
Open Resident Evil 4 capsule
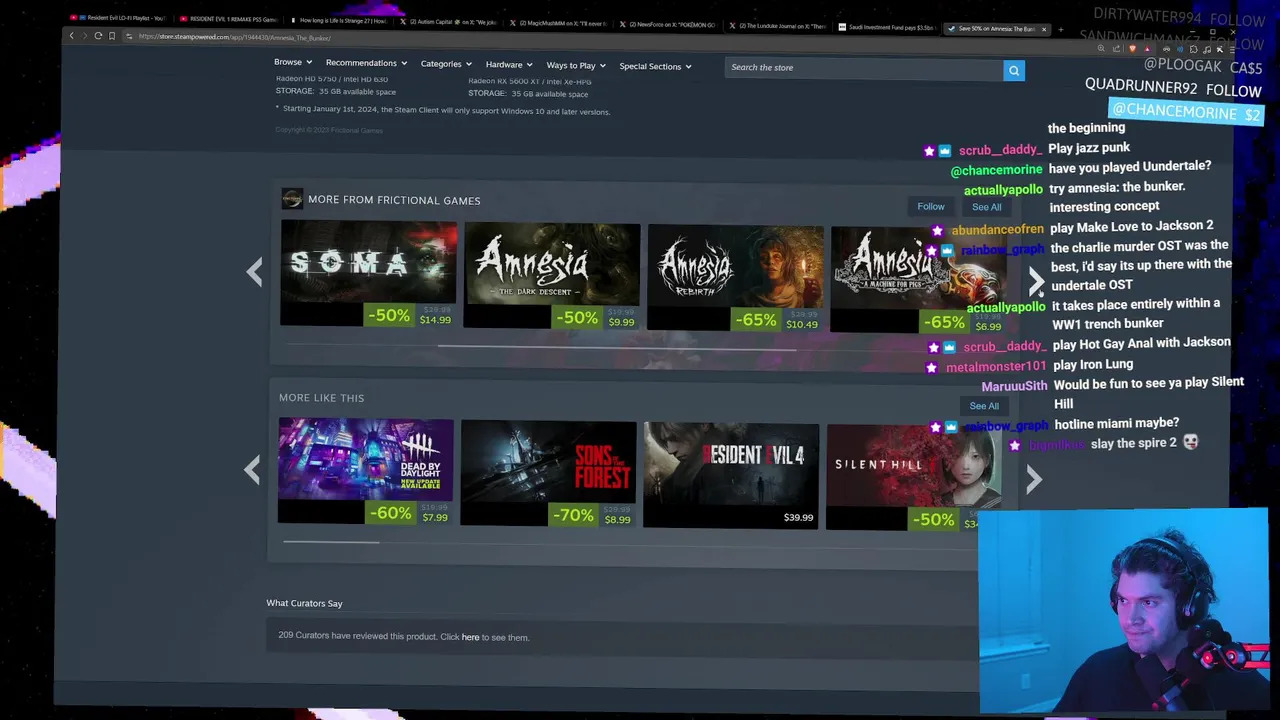click(x=731, y=475)
